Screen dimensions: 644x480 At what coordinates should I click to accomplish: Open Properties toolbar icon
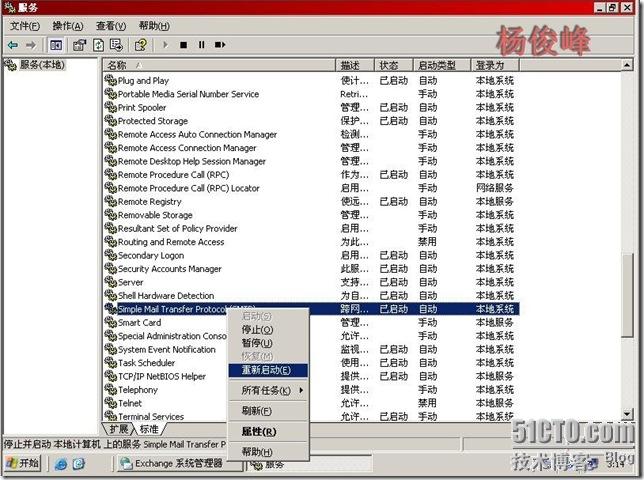[79, 45]
